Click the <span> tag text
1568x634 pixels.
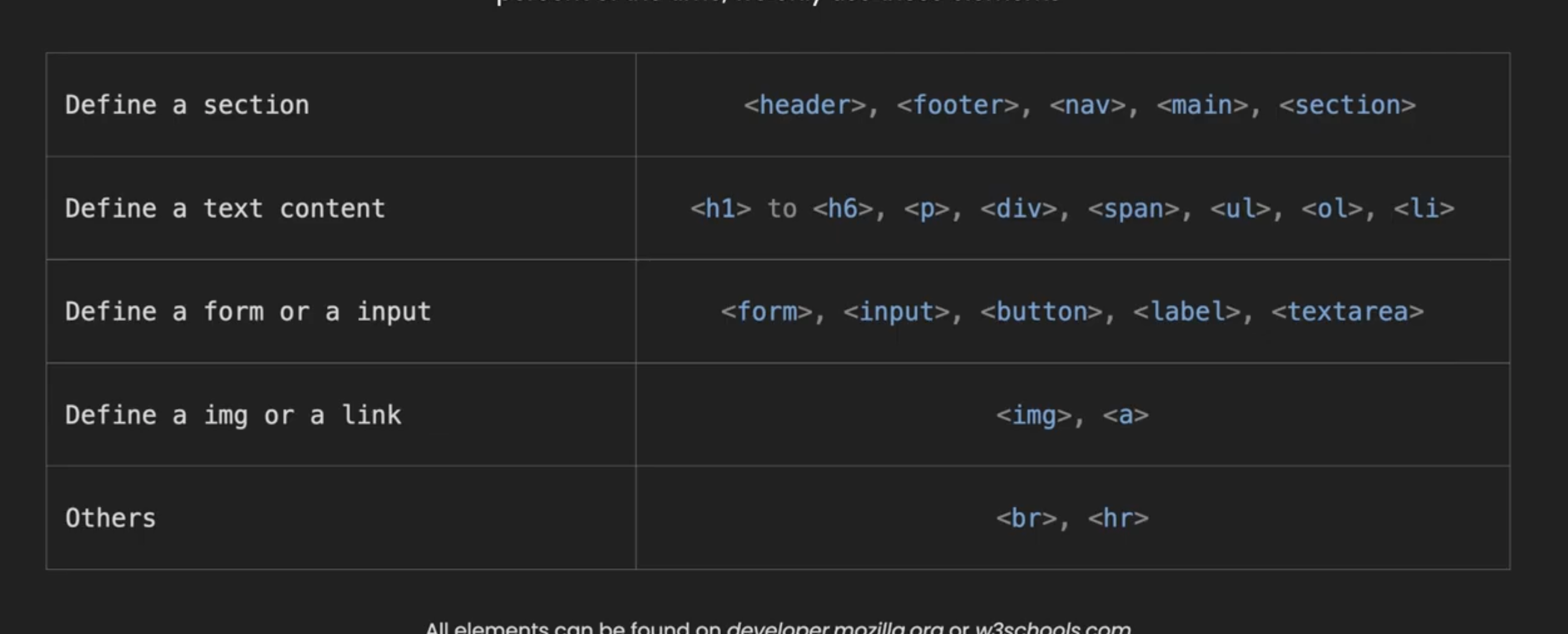click(x=1134, y=209)
